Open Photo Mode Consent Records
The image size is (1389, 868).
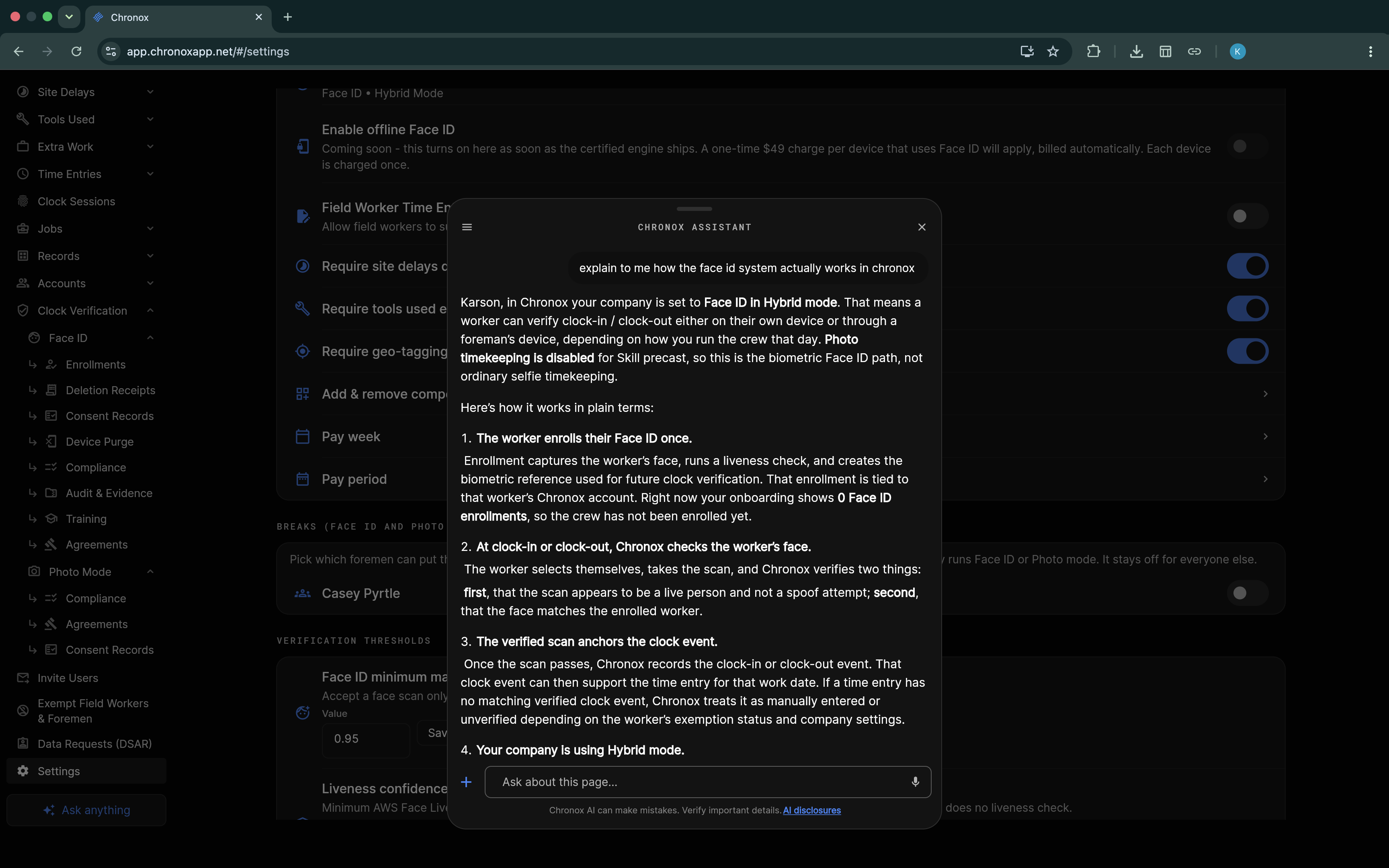(109, 650)
